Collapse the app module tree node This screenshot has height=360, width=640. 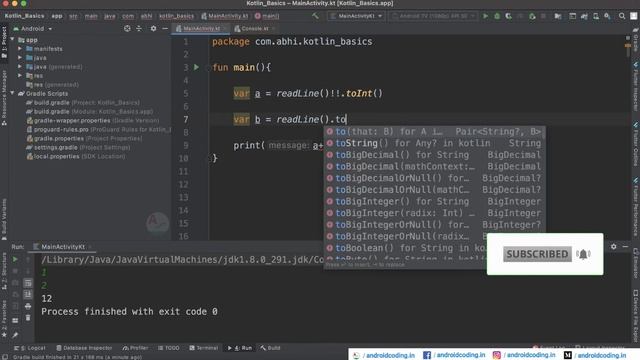pyautogui.click(x=12, y=40)
